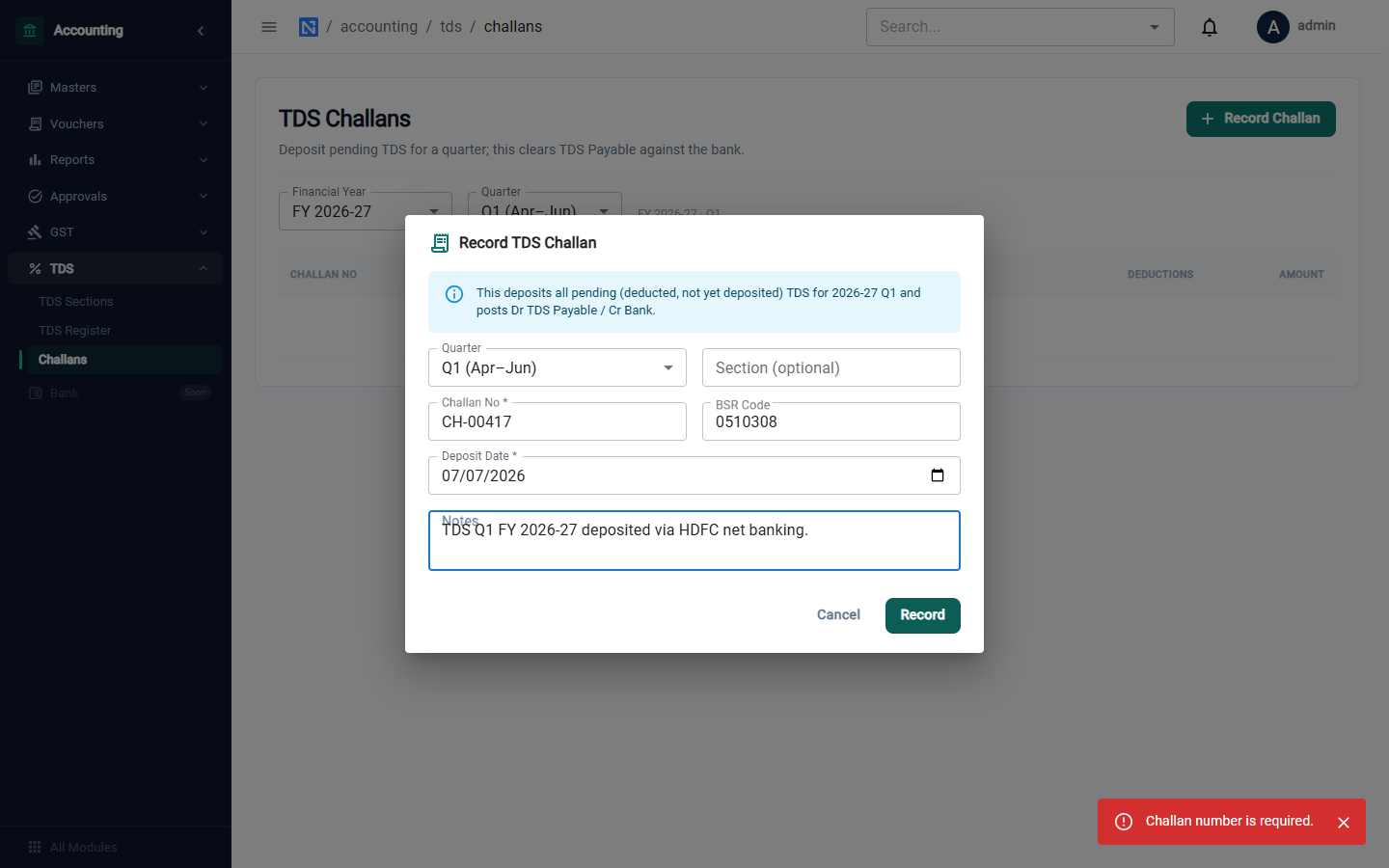
Task: Click the Approvals check icon
Action: click(35, 197)
